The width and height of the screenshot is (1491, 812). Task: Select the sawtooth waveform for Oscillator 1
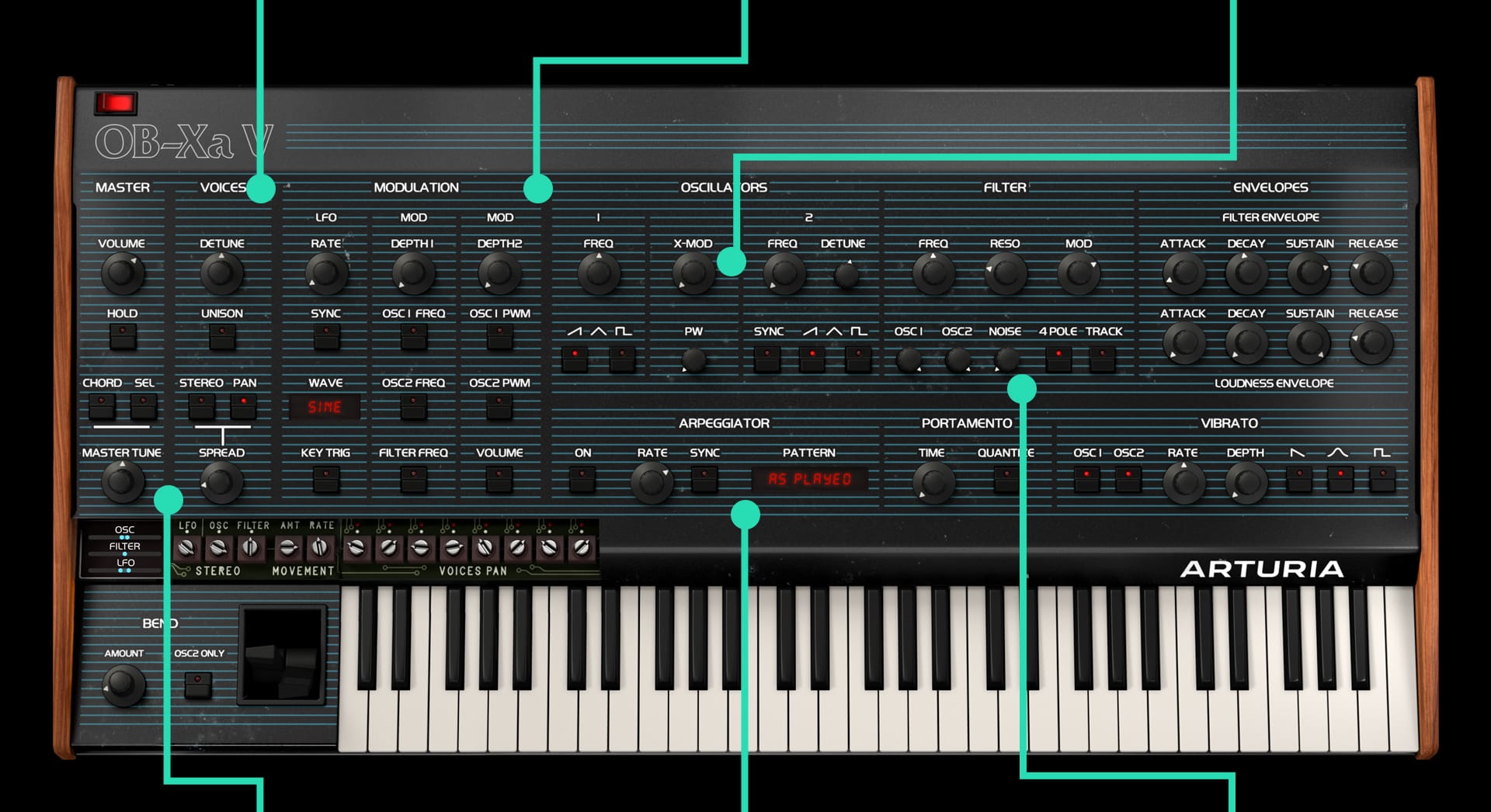coord(575,359)
